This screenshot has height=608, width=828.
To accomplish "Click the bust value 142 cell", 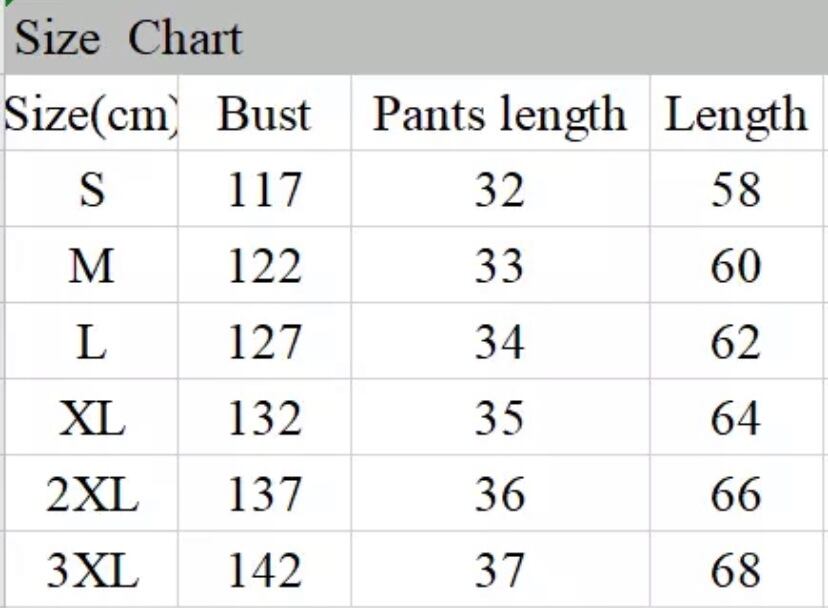I will 264,570.
